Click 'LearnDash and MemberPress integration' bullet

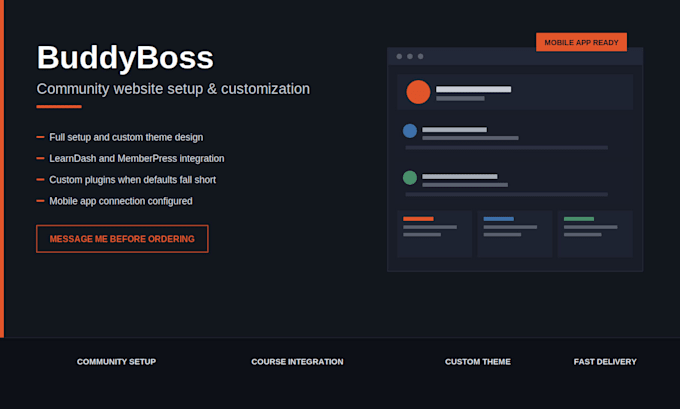tap(137, 158)
